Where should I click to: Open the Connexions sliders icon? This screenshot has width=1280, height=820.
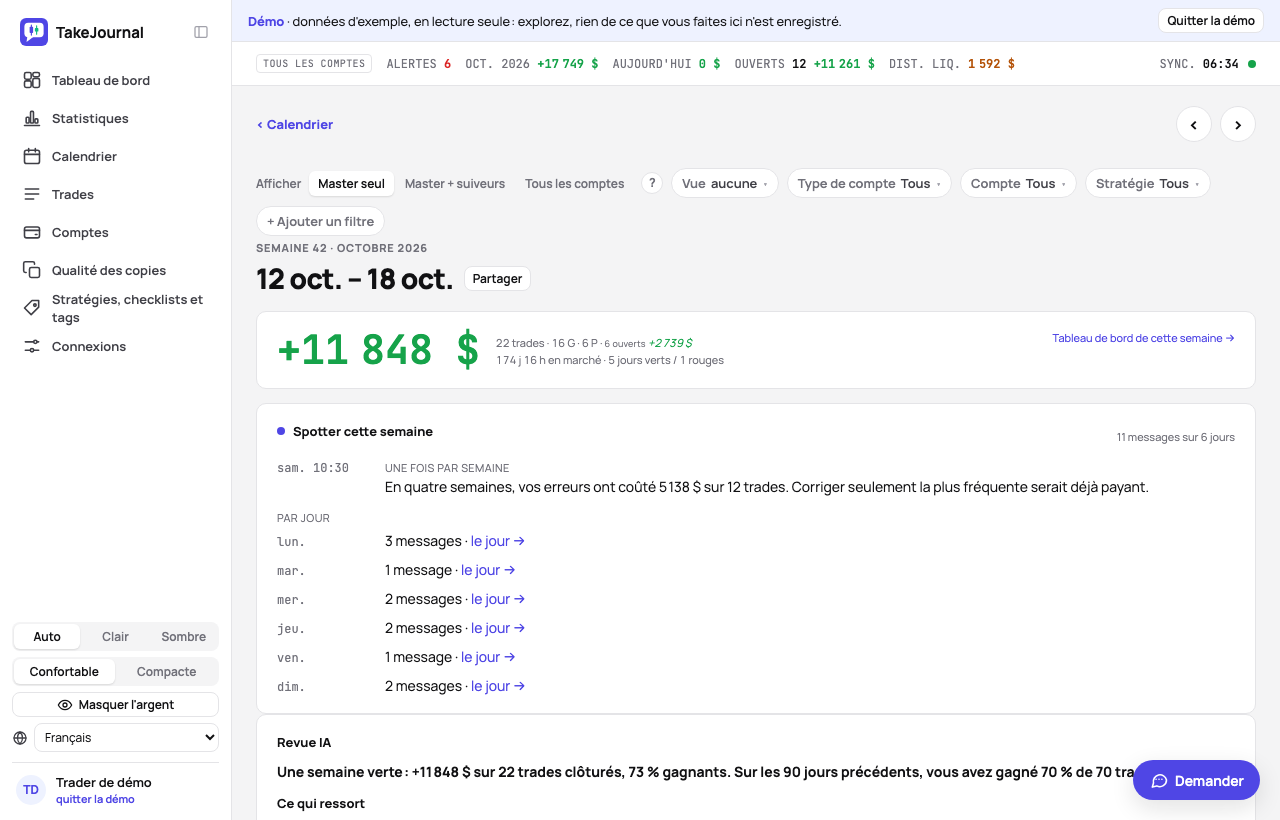32,346
